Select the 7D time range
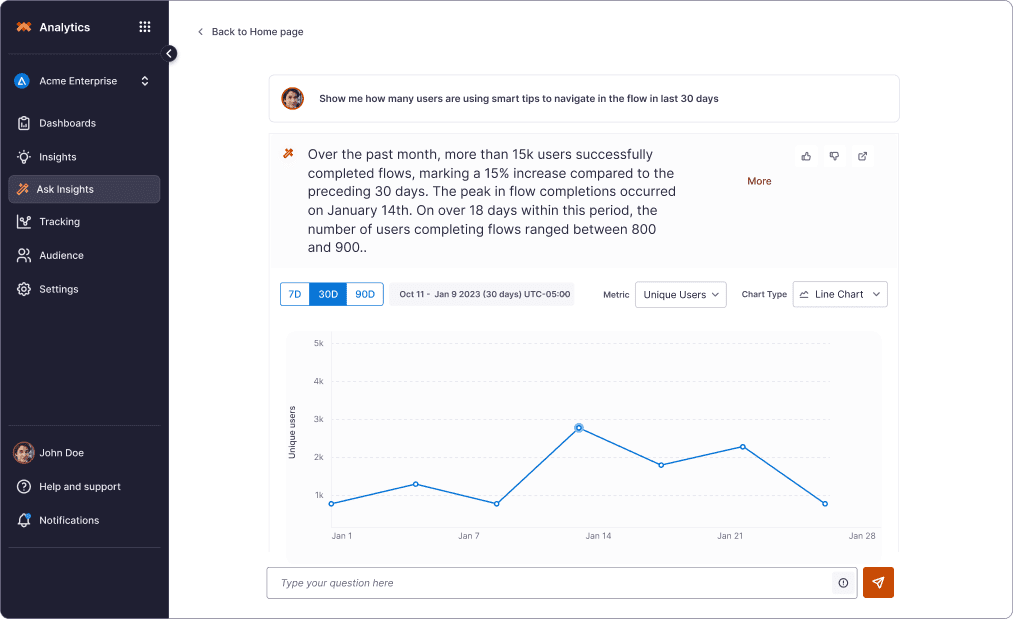This screenshot has height=619, width=1013. pyautogui.click(x=295, y=294)
